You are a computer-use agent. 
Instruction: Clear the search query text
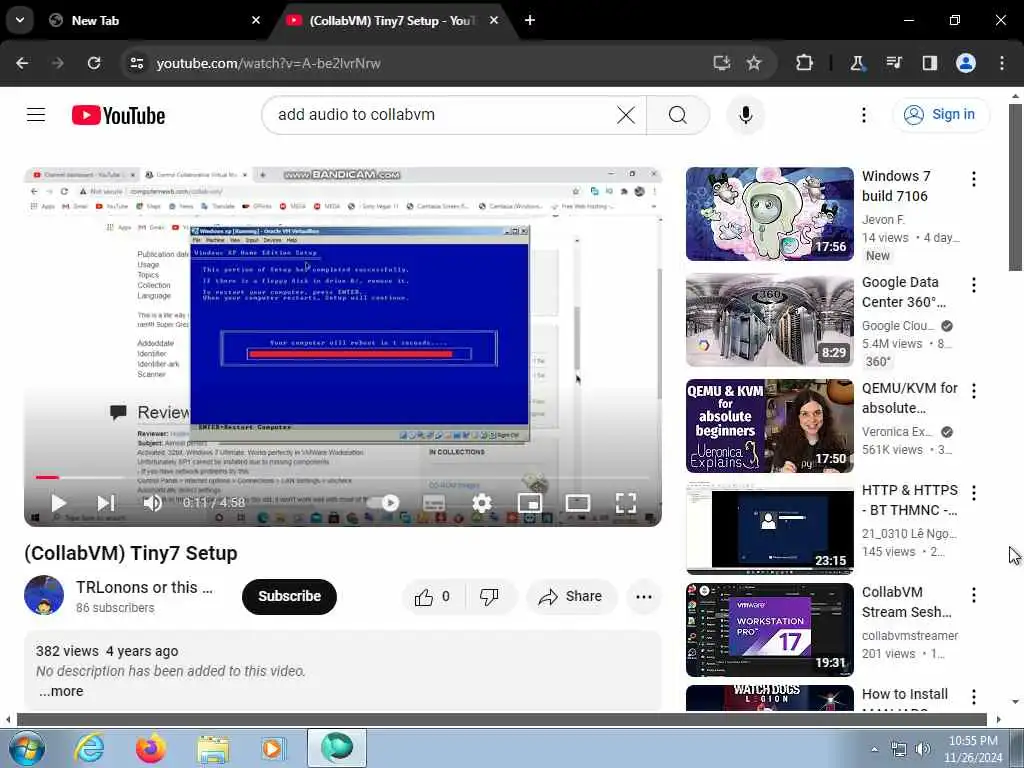click(626, 115)
